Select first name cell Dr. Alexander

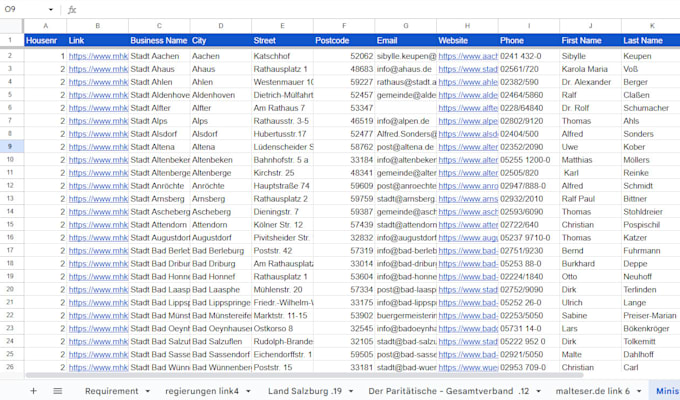click(591, 82)
